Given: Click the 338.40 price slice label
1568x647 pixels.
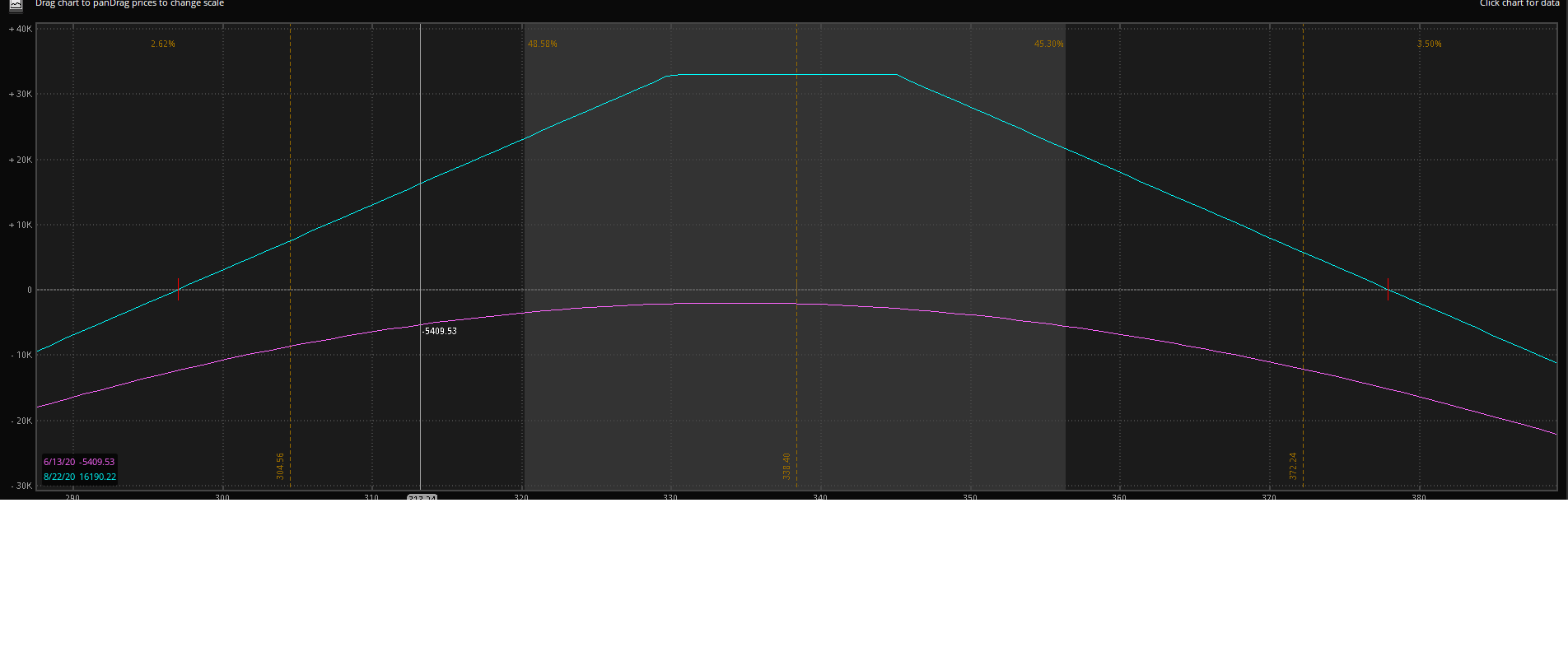Looking at the screenshot, I should click(x=786, y=466).
